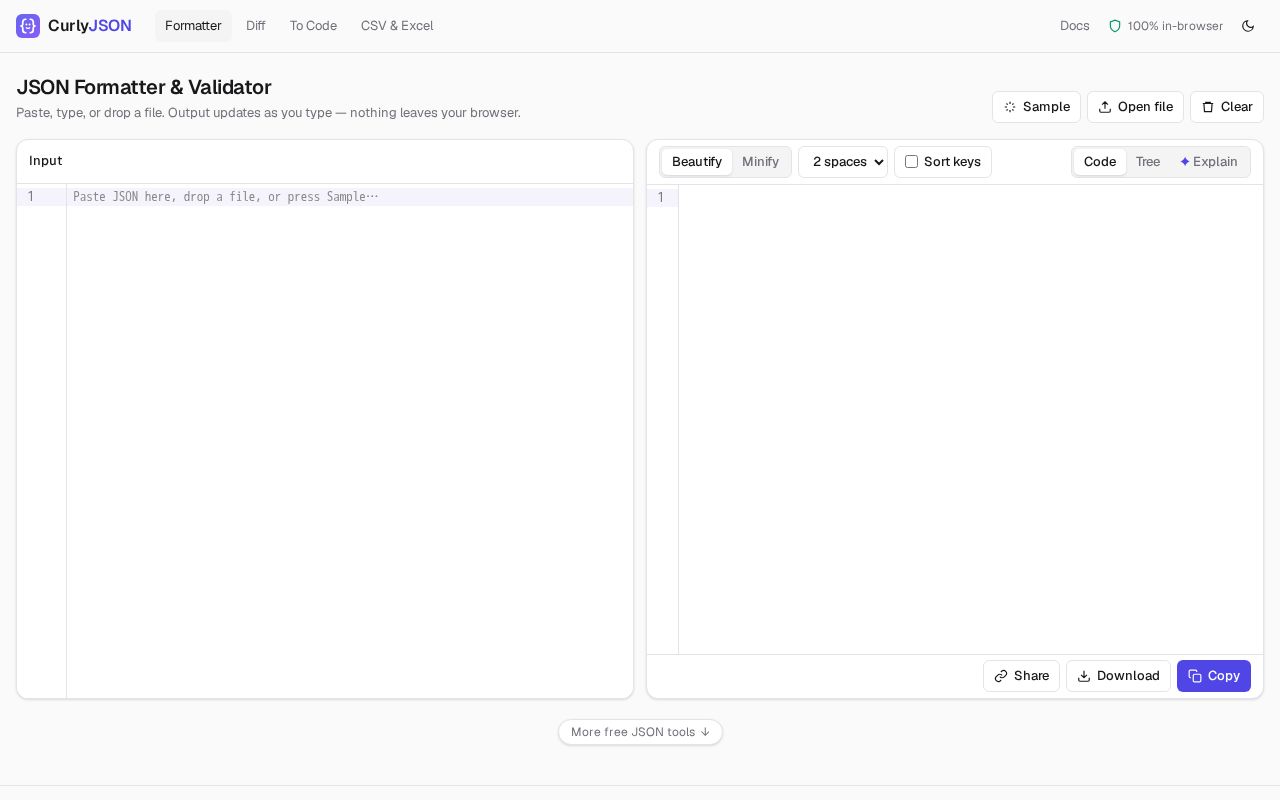Viewport: 1280px width, 800px height.
Task: Select Beautify mode
Action: pyautogui.click(x=697, y=162)
